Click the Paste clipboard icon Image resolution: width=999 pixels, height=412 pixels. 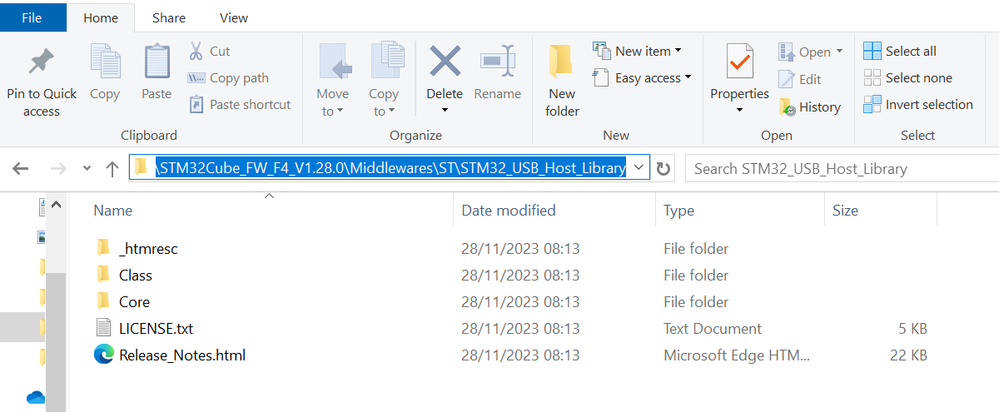click(x=157, y=62)
